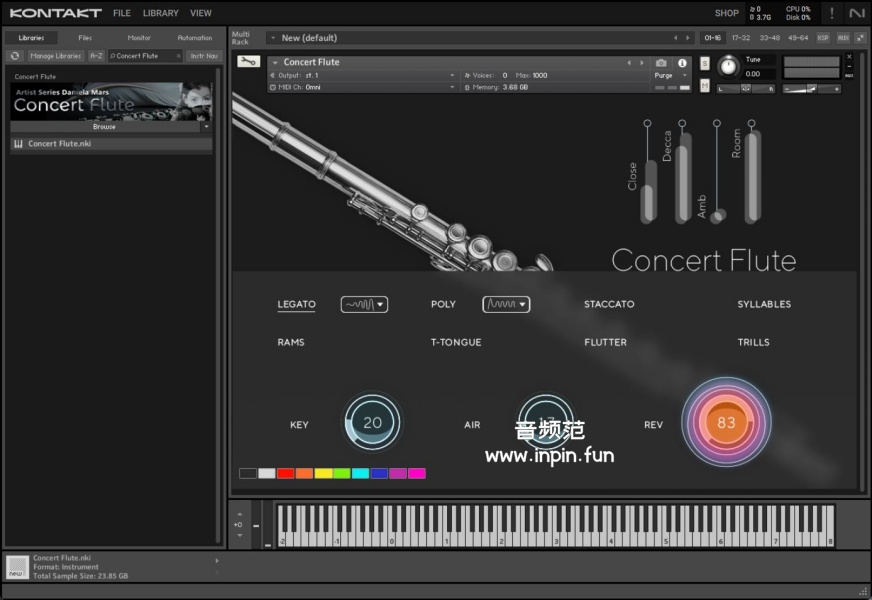Adjust the REV knob showing 83
The height and width of the screenshot is (600, 872).
726,423
